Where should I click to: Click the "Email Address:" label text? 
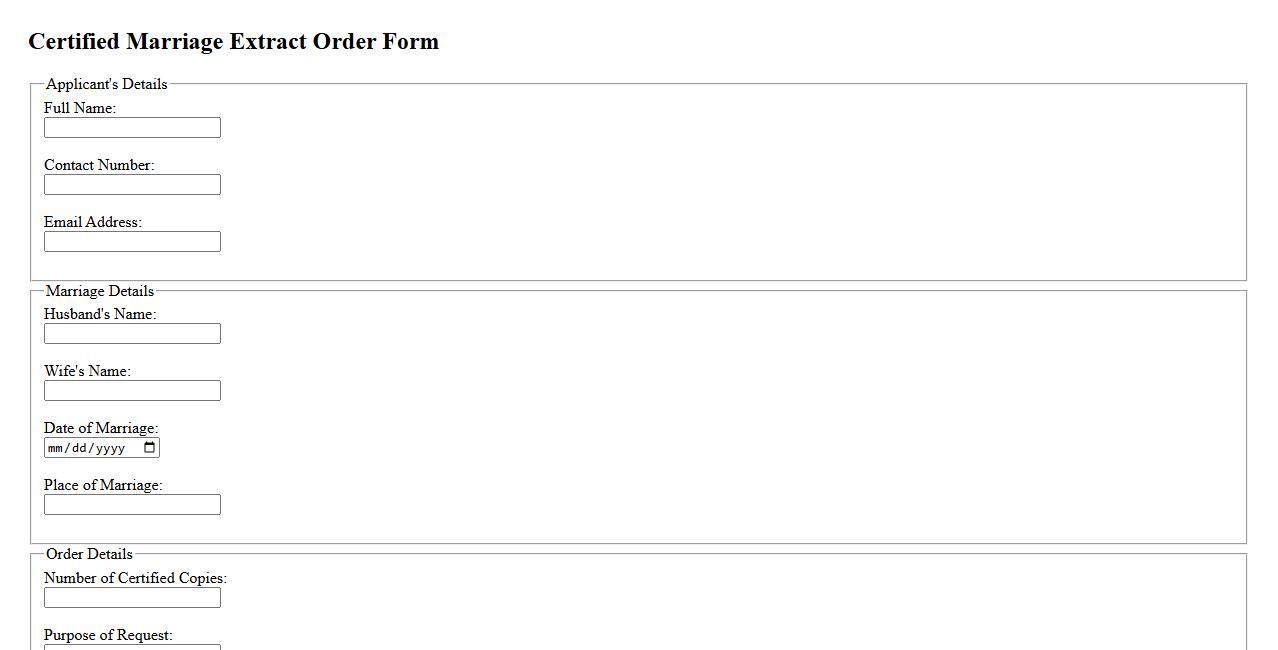93,222
